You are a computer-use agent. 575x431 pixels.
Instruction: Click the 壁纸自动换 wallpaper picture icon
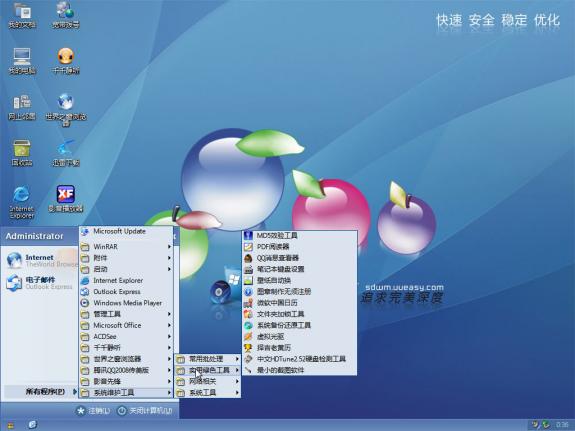[248, 280]
